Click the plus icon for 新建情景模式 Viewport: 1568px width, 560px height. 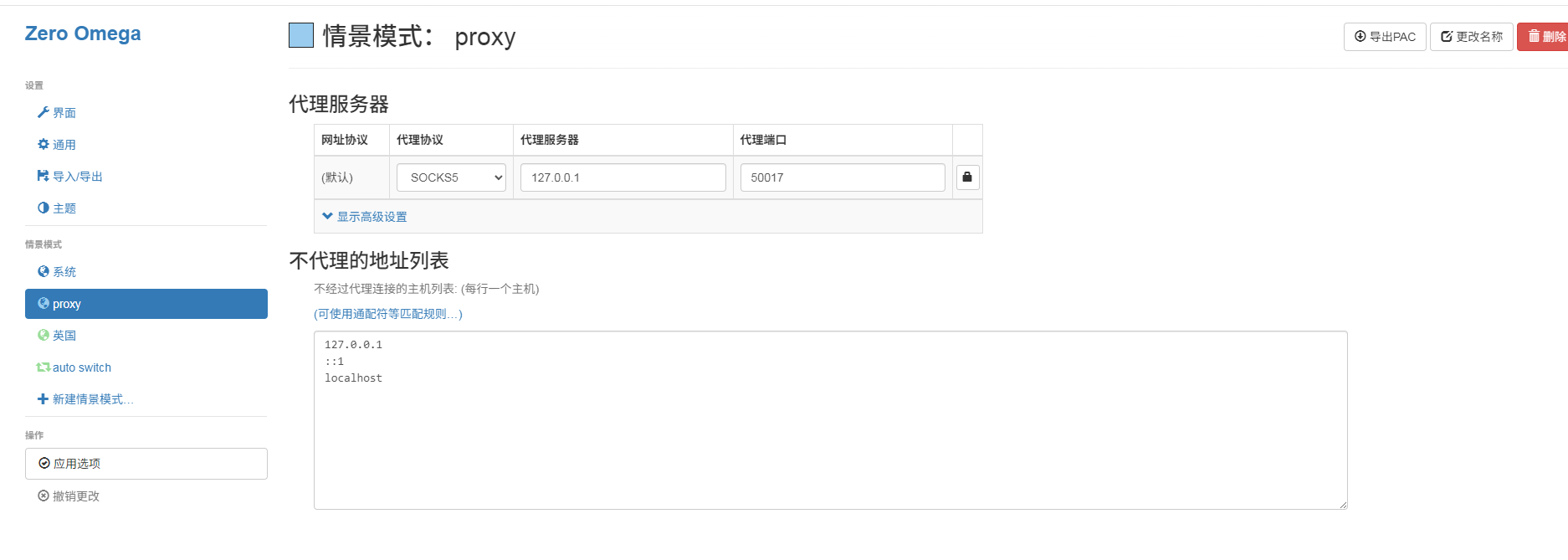(x=43, y=399)
